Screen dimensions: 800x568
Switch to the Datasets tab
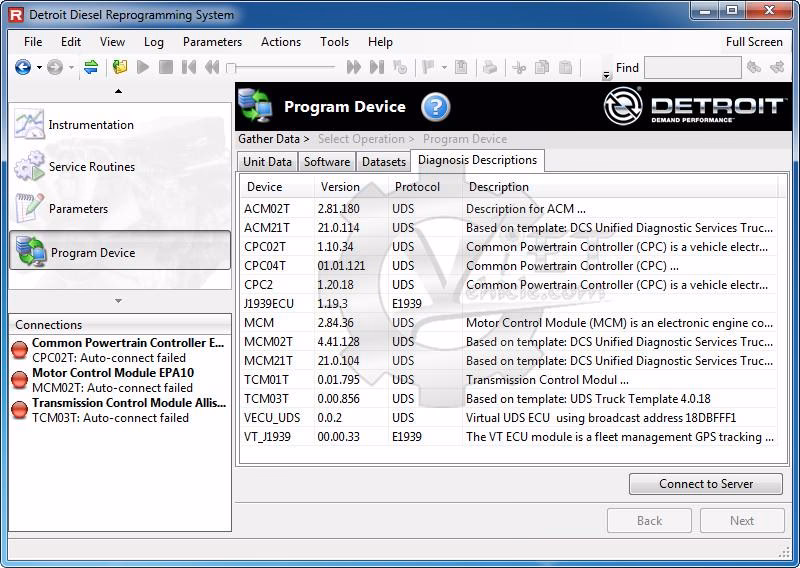click(x=384, y=162)
